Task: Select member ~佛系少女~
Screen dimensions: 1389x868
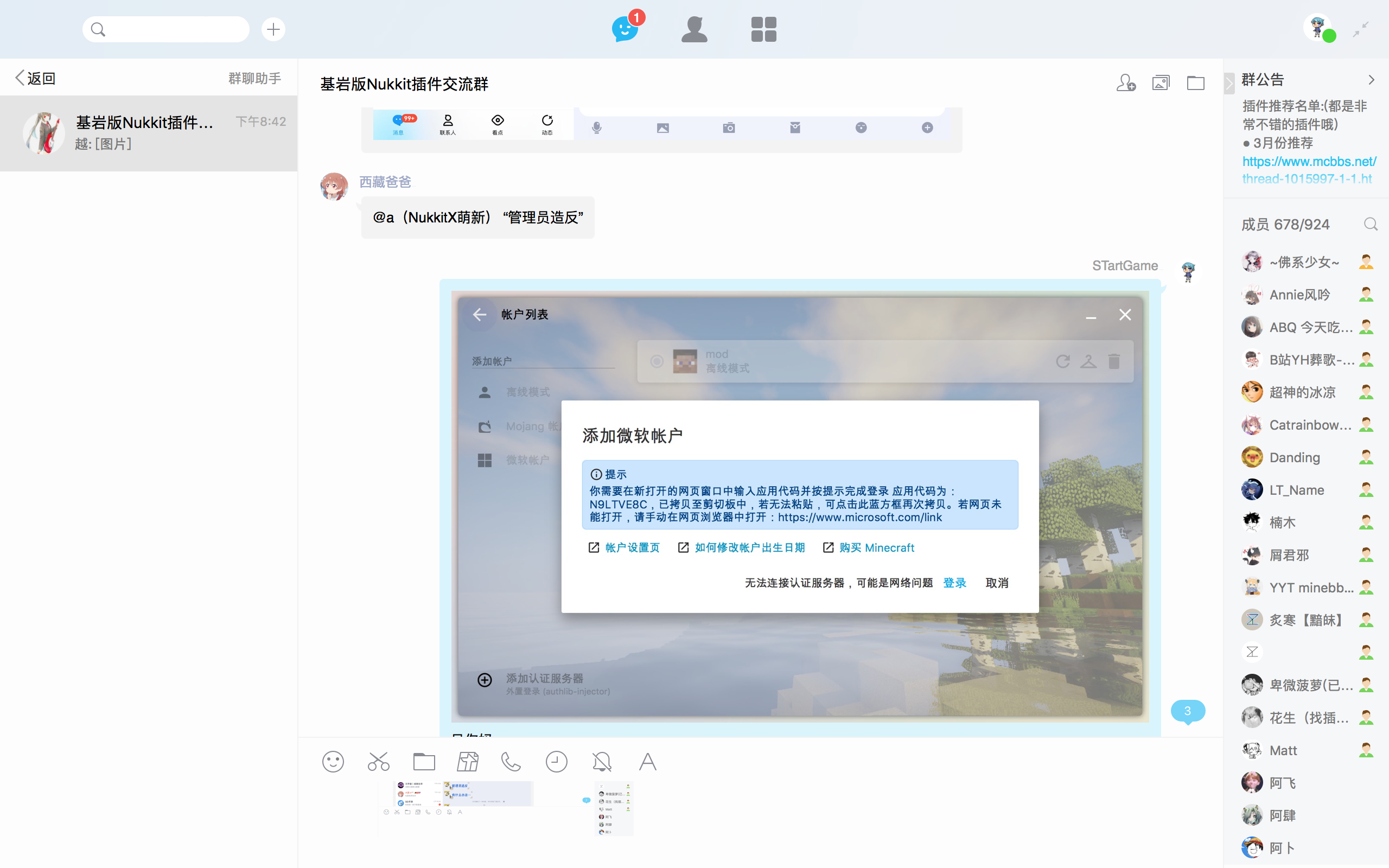Action: [1307, 262]
